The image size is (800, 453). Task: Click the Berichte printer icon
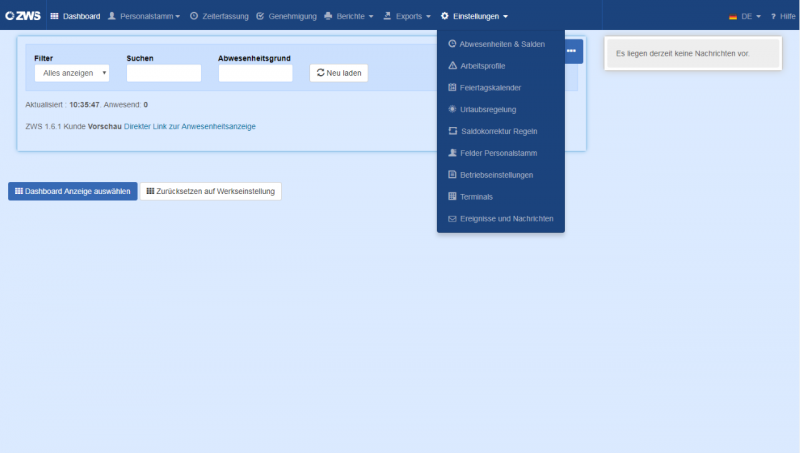[x=328, y=16]
